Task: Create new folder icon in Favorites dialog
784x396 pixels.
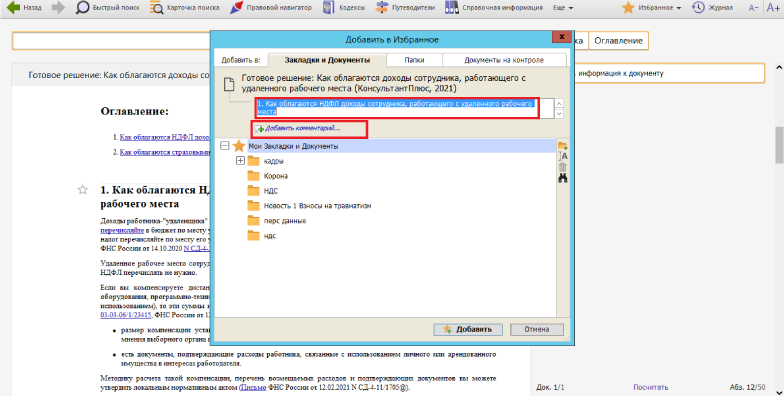Action: pyautogui.click(x=562, y=146)
